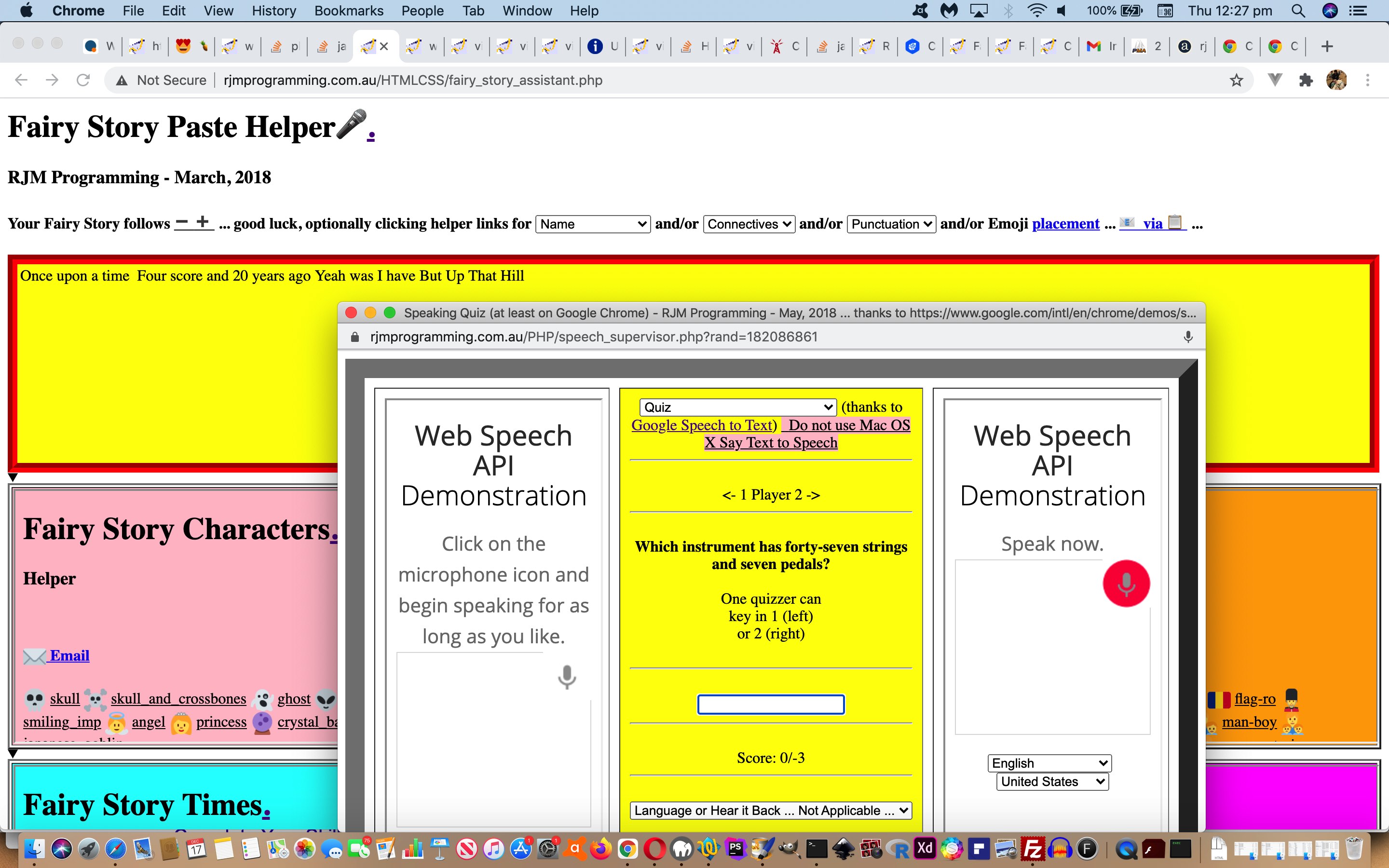Open the Window menu
The width and height of the screenshot is (1389, 868).
click(x=527, y=11)
